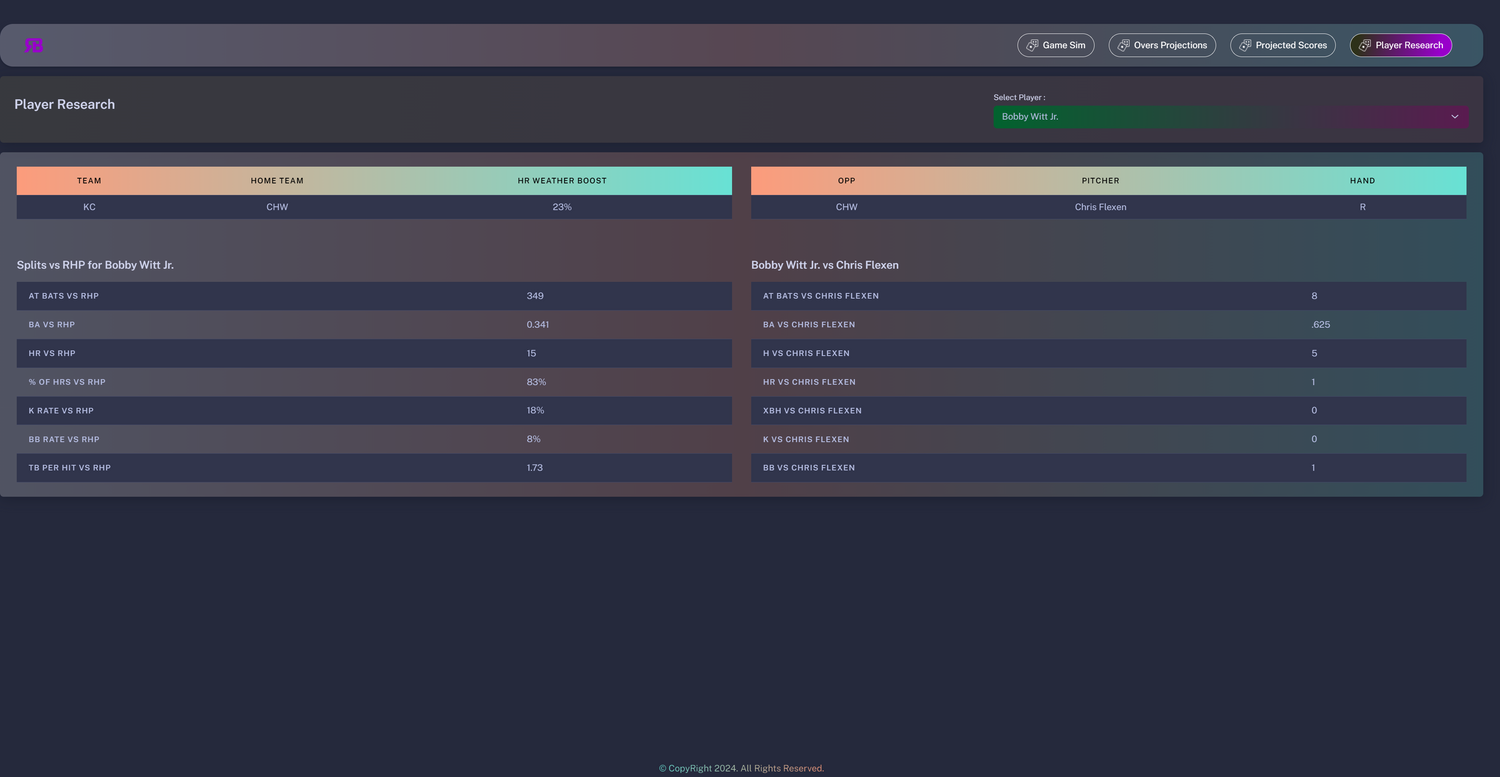Select the HR WEATHER BOOST column header
Image resolution: width=1500 pixels, height=777 pixels.
pyautogui.click(x=562, y=181)
